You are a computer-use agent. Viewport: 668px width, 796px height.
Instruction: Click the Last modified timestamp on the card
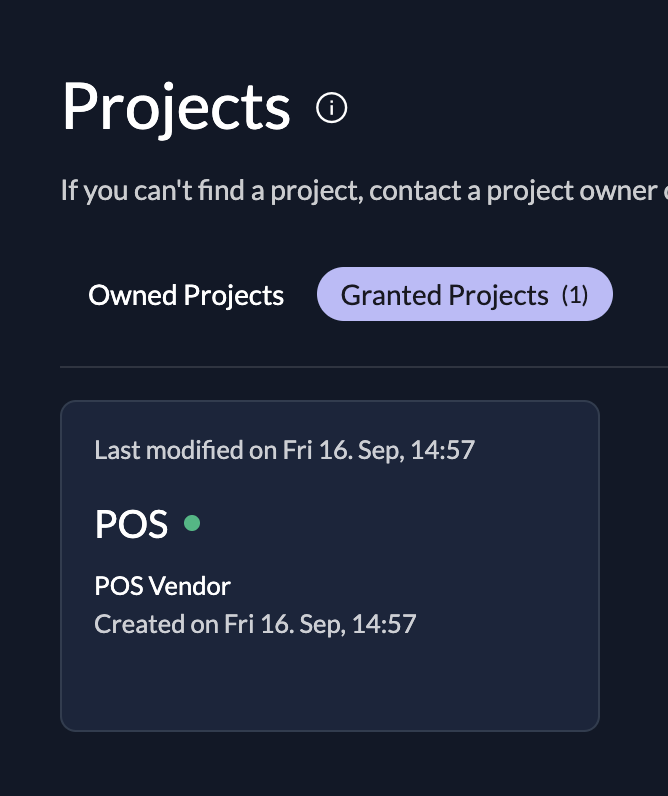pos(284,450)
